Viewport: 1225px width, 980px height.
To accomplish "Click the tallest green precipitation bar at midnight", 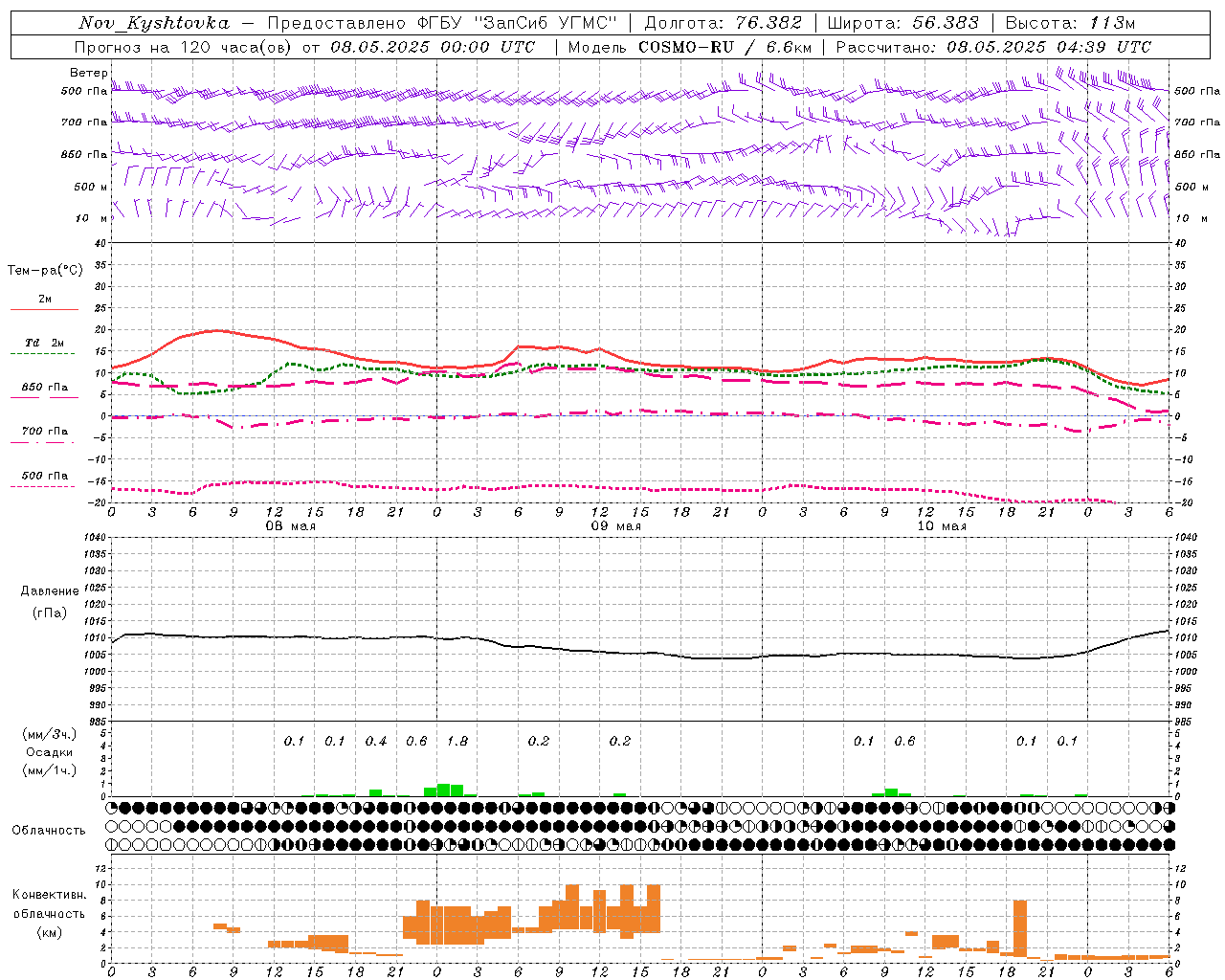I will tap(443, 790).
